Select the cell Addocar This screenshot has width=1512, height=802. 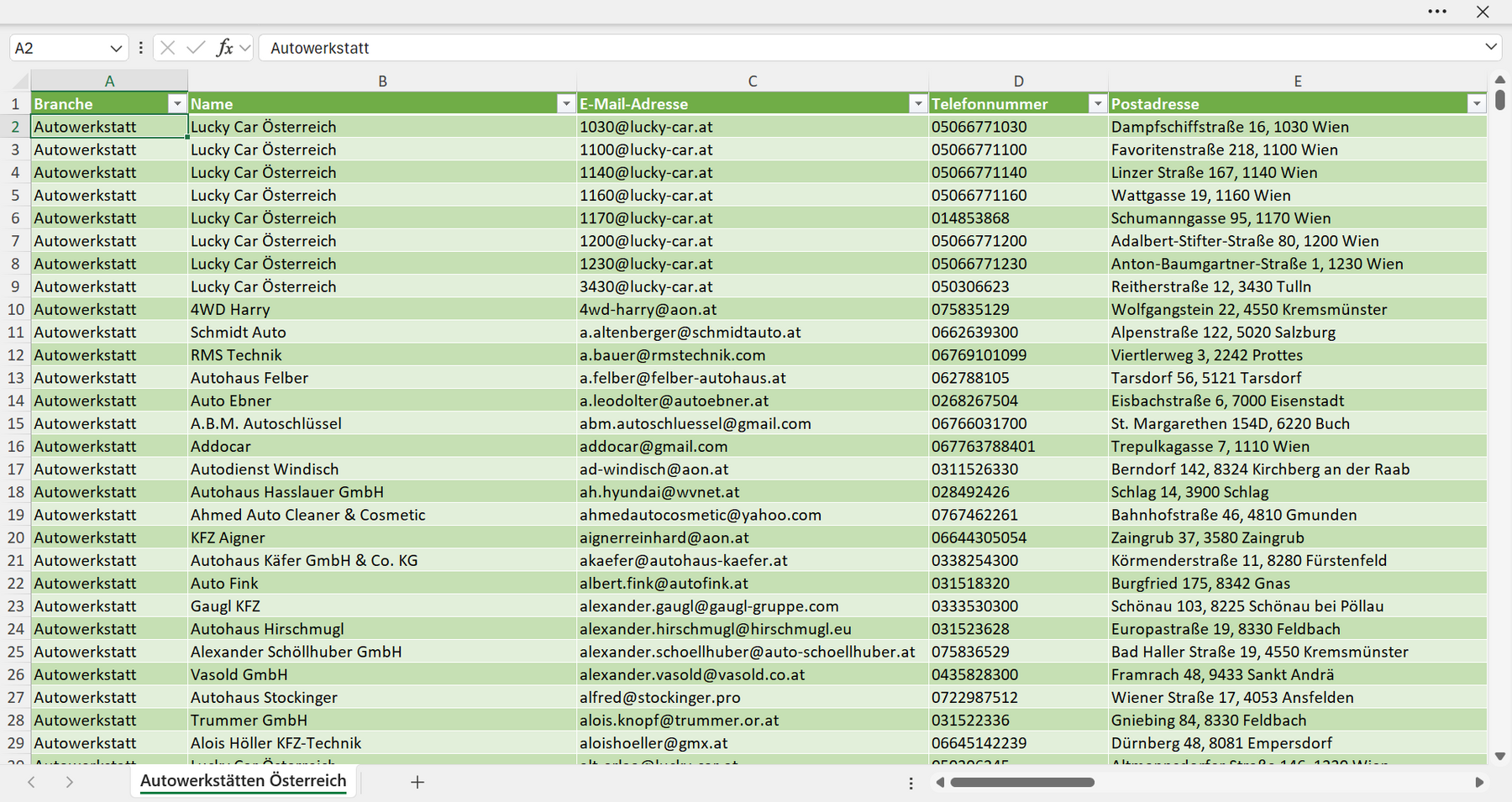[382, 446]
